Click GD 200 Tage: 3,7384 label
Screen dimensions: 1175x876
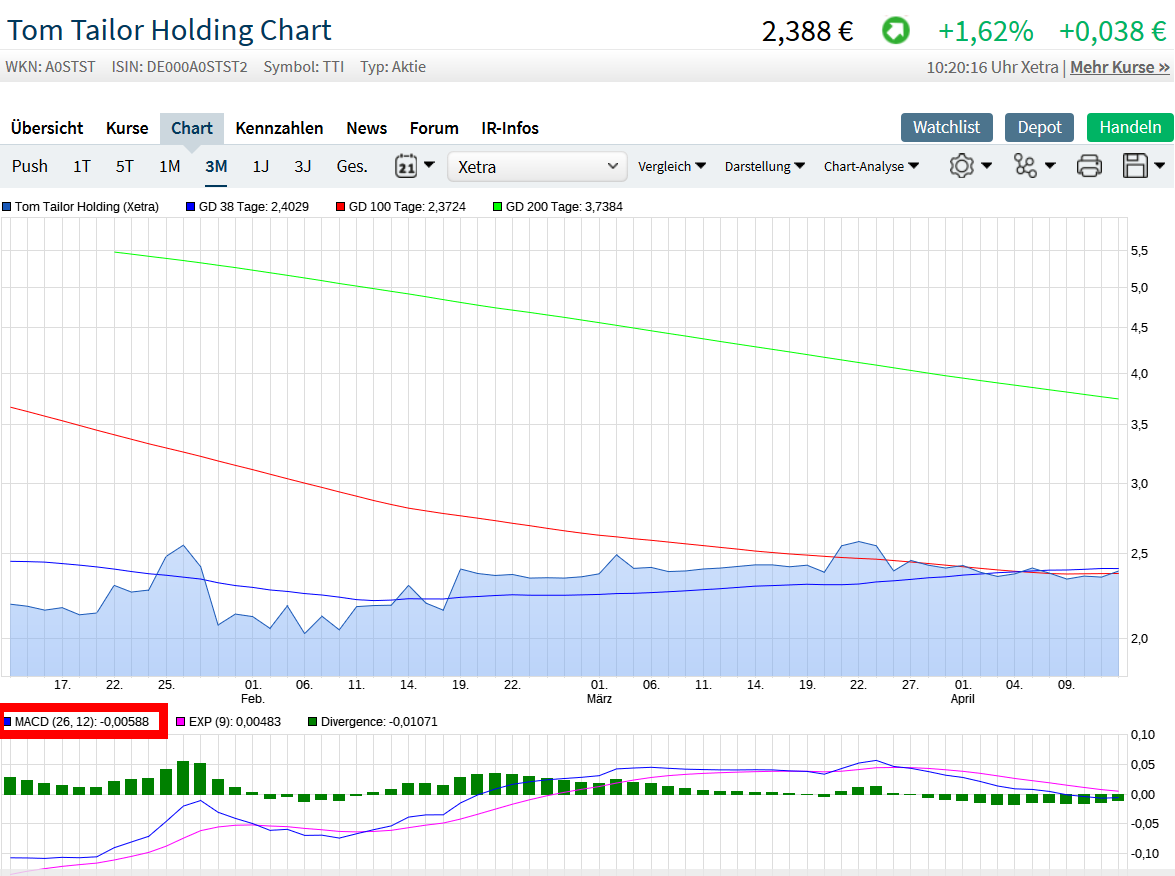tap(564, 207)
